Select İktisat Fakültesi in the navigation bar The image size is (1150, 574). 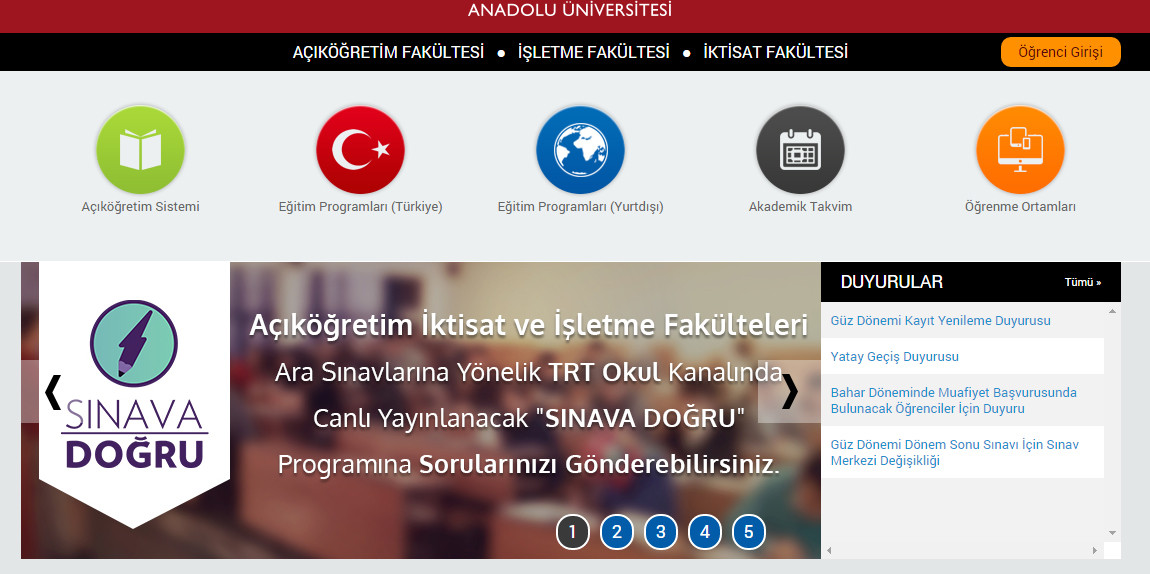(x=775, y=52)
